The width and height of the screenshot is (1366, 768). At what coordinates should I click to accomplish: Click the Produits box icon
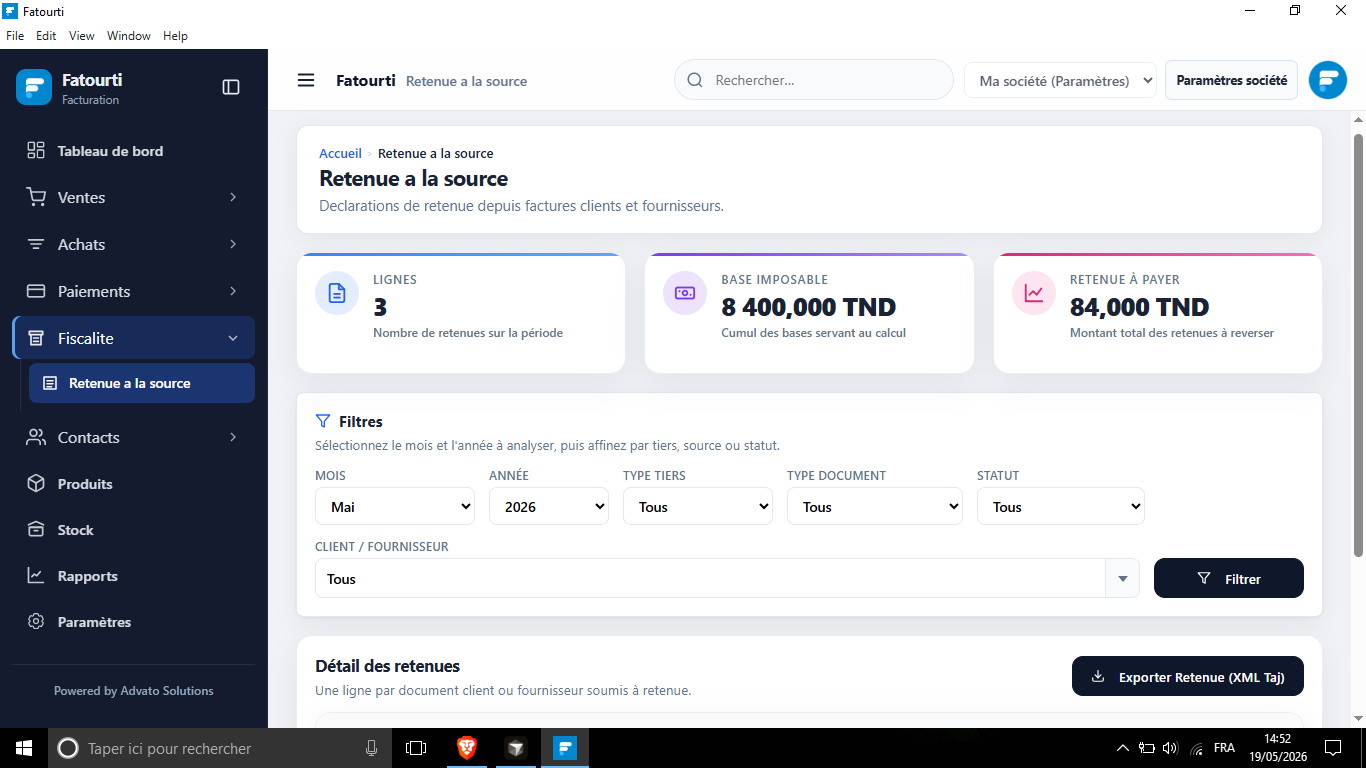pyautogui.click(x=36, y=484)
